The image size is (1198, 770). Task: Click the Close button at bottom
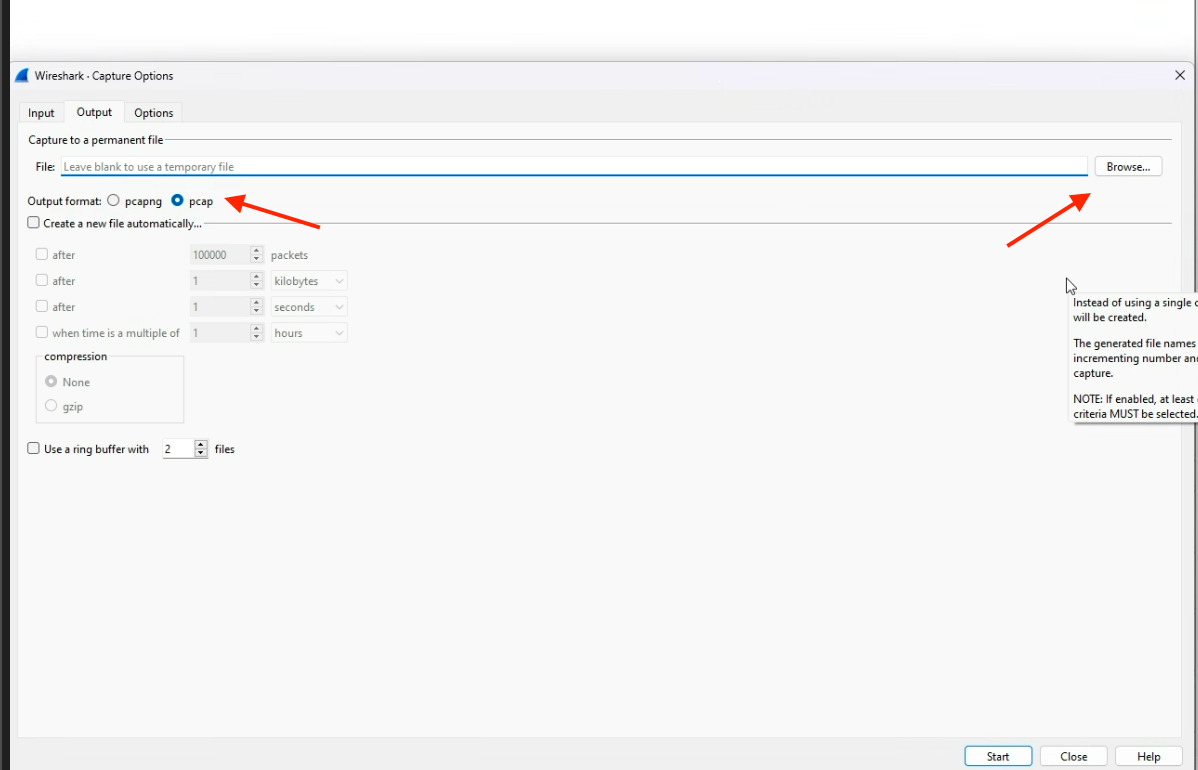[1073, 756]
